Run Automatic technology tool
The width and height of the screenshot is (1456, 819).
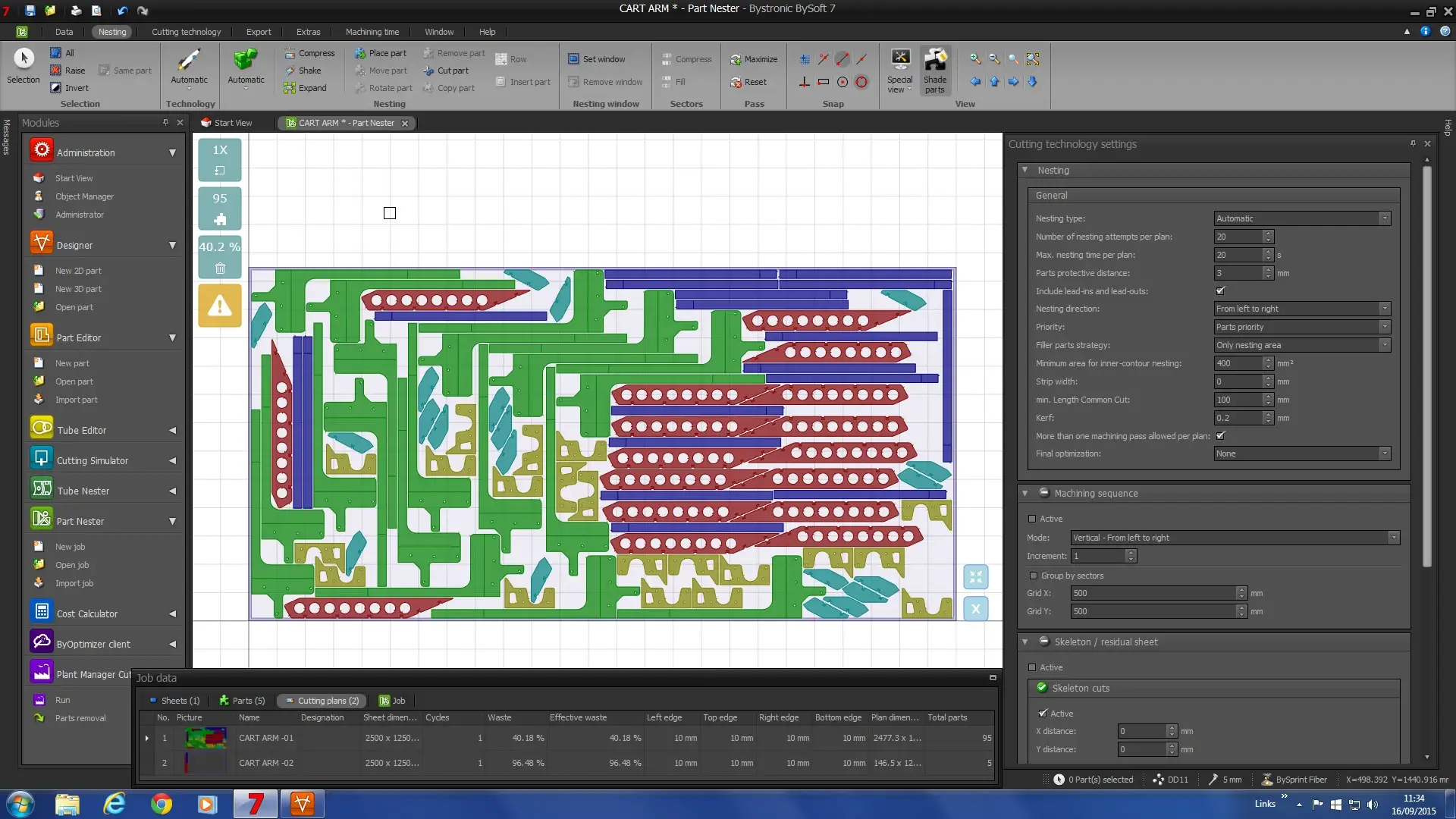(x=189, y=68)
